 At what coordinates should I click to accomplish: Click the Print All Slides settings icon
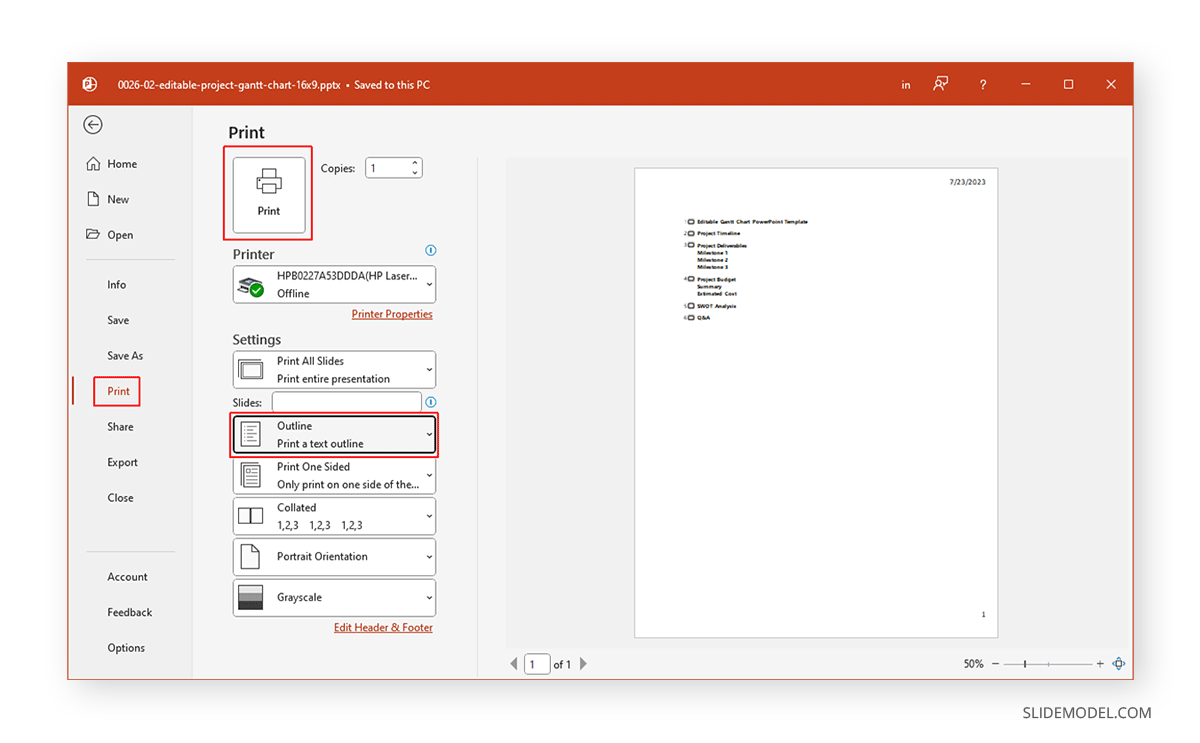[x=250, y=369]
